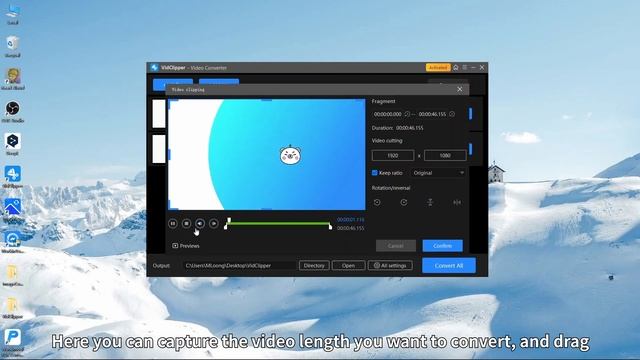The height and width of the screenshot is (360, 640).
Task: Confirm the video clipping settings
Action: [442, 246]
